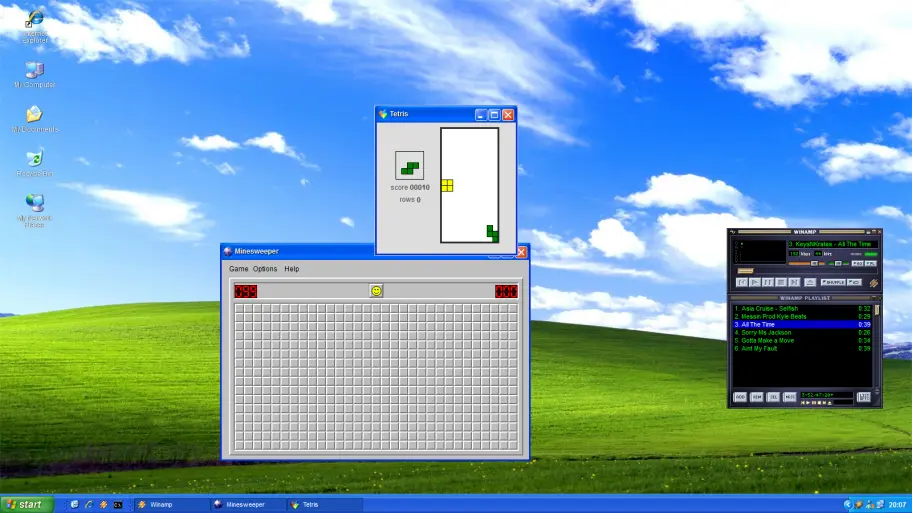The image size is (912, 513).
Task: Open the Winamp playlist LIST OPTS menu
Action: tap(864, 397)
